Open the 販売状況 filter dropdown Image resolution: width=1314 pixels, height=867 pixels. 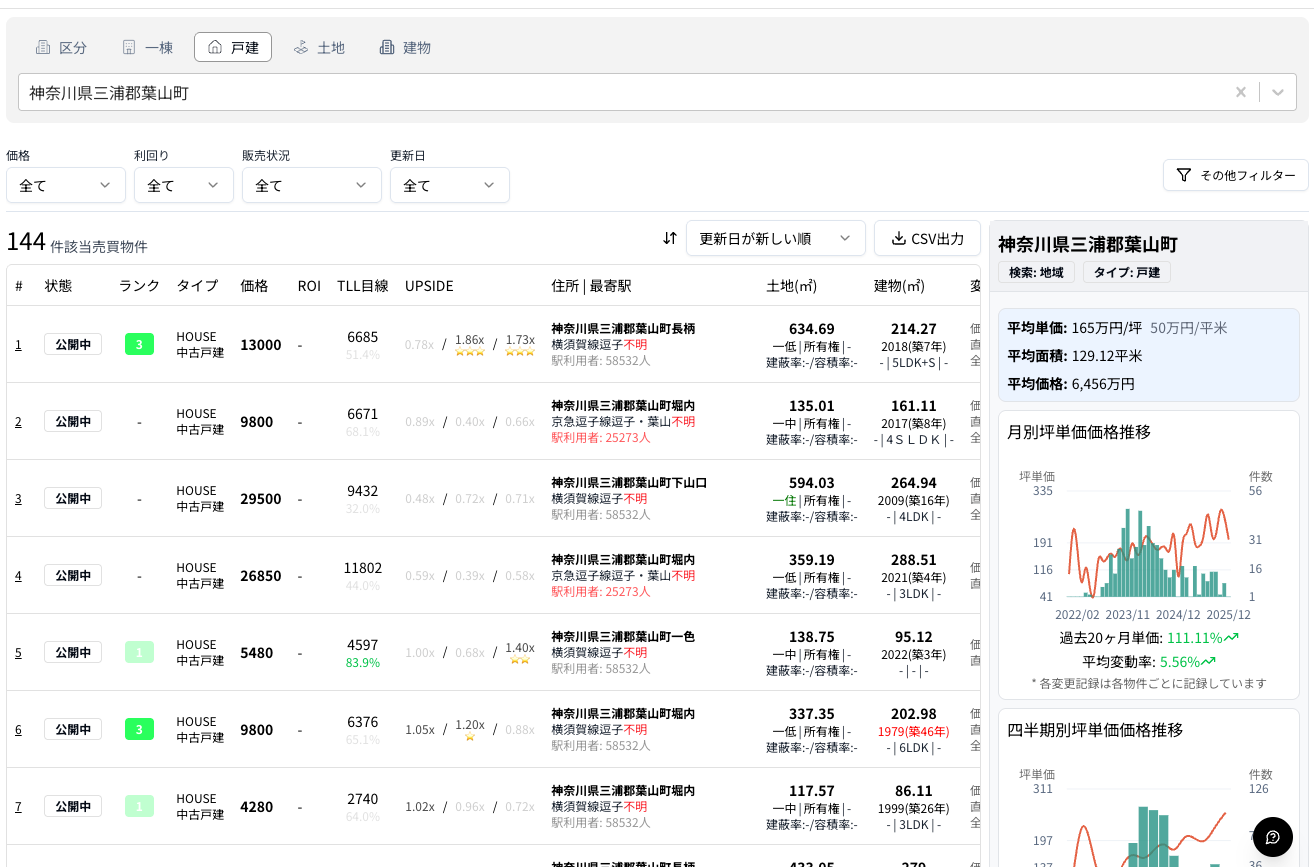tap(312, 185)
